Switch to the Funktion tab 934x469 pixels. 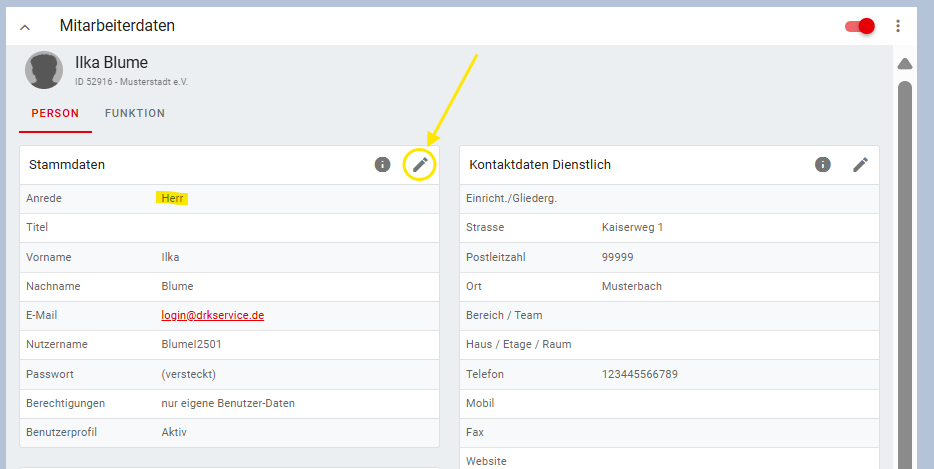click(135, 114)
